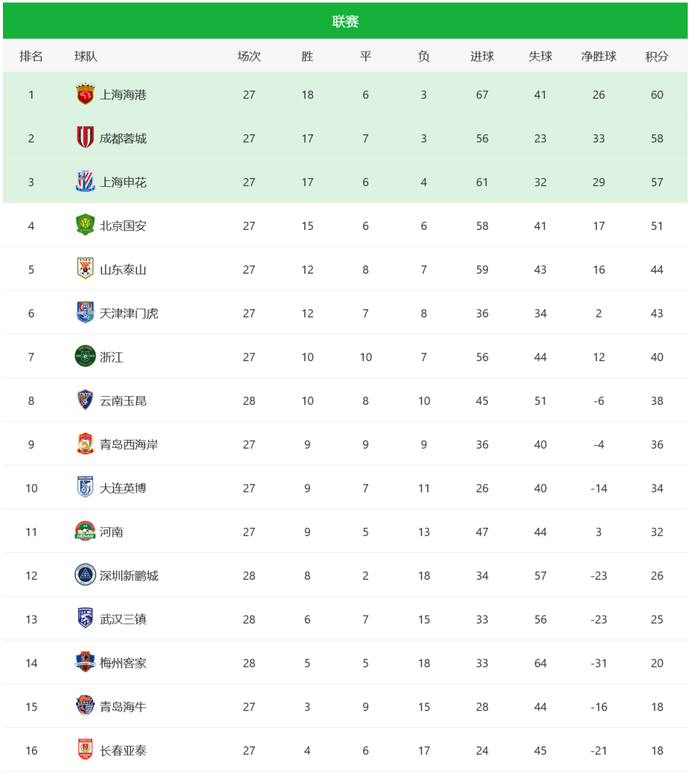Click the 河南 team badge icon
This screenshot has width=700, height=777.
85,532
